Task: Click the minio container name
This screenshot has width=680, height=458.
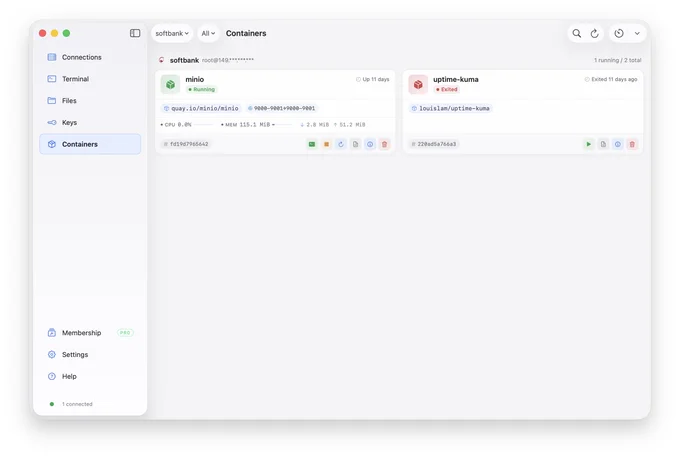Action: click(x=195, y=79)
